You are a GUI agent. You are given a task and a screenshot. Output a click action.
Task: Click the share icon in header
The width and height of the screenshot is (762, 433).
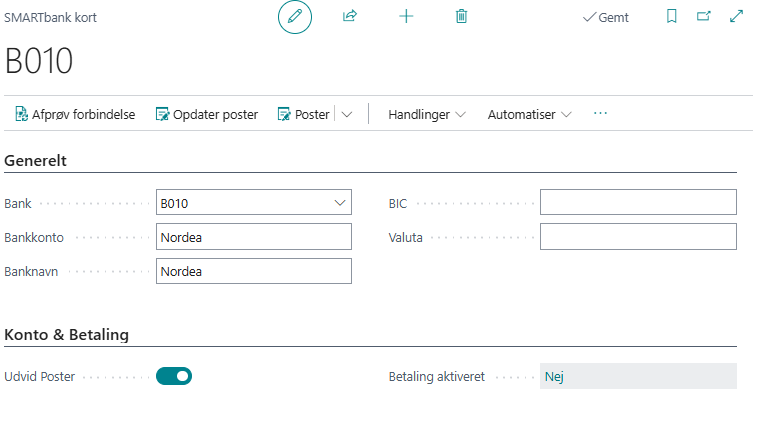[350, 17]
